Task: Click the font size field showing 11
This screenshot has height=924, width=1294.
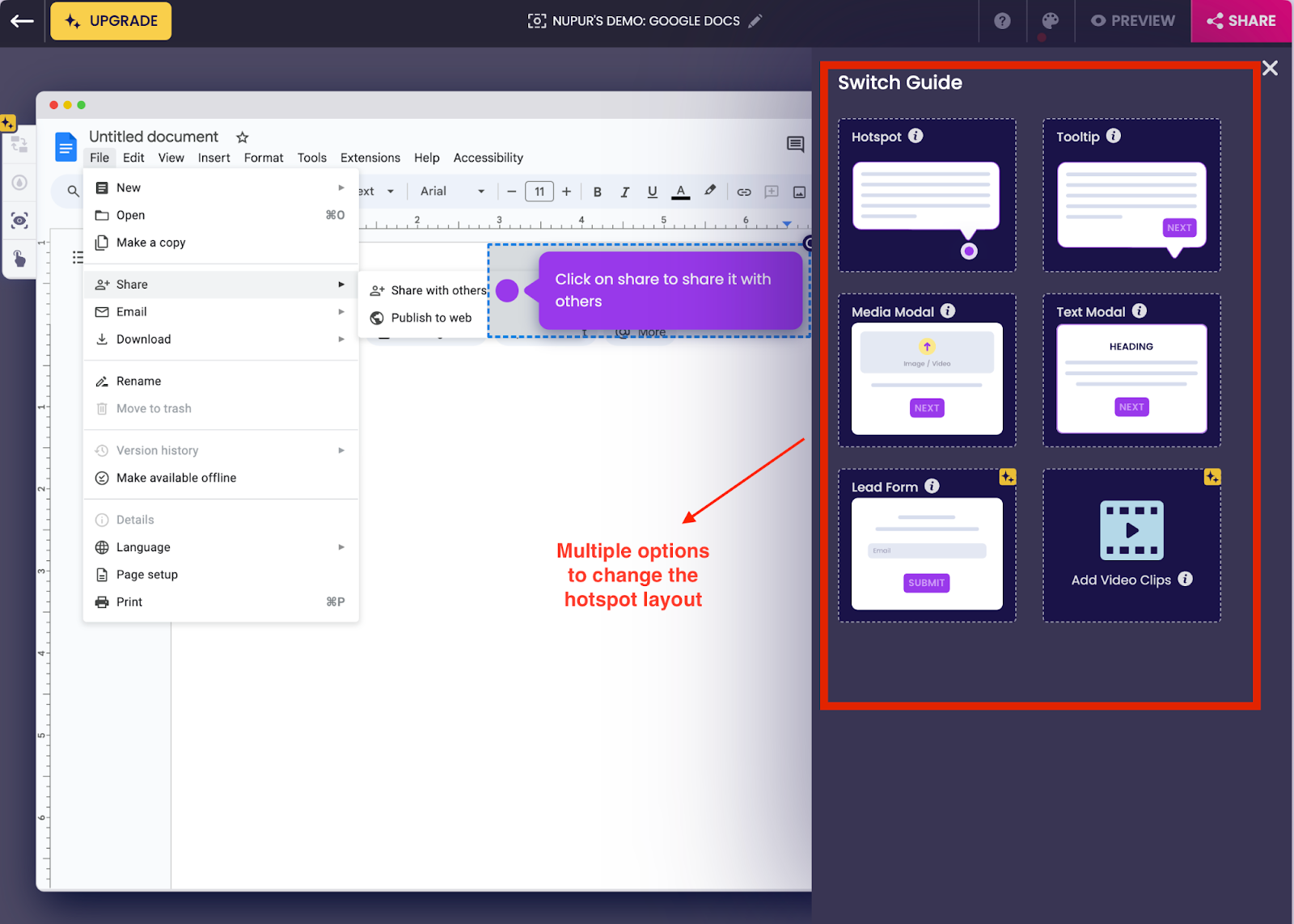Action: click(x=539, y=192)
